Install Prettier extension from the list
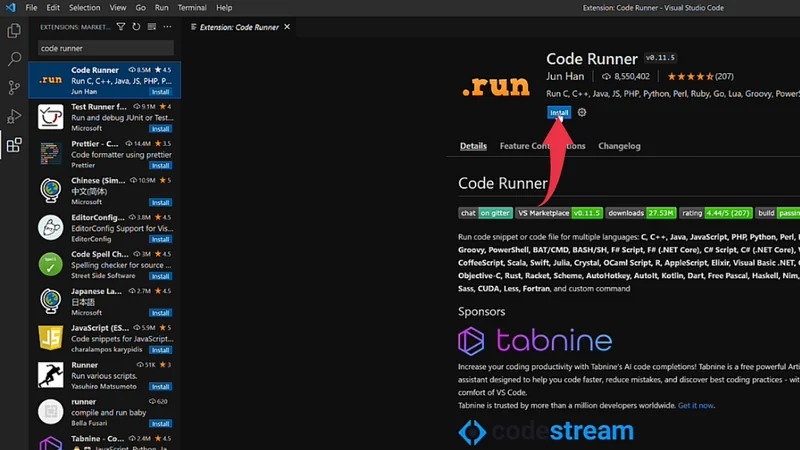The height and width of the screenshot is (450, 800). click(x=160, y=165)
